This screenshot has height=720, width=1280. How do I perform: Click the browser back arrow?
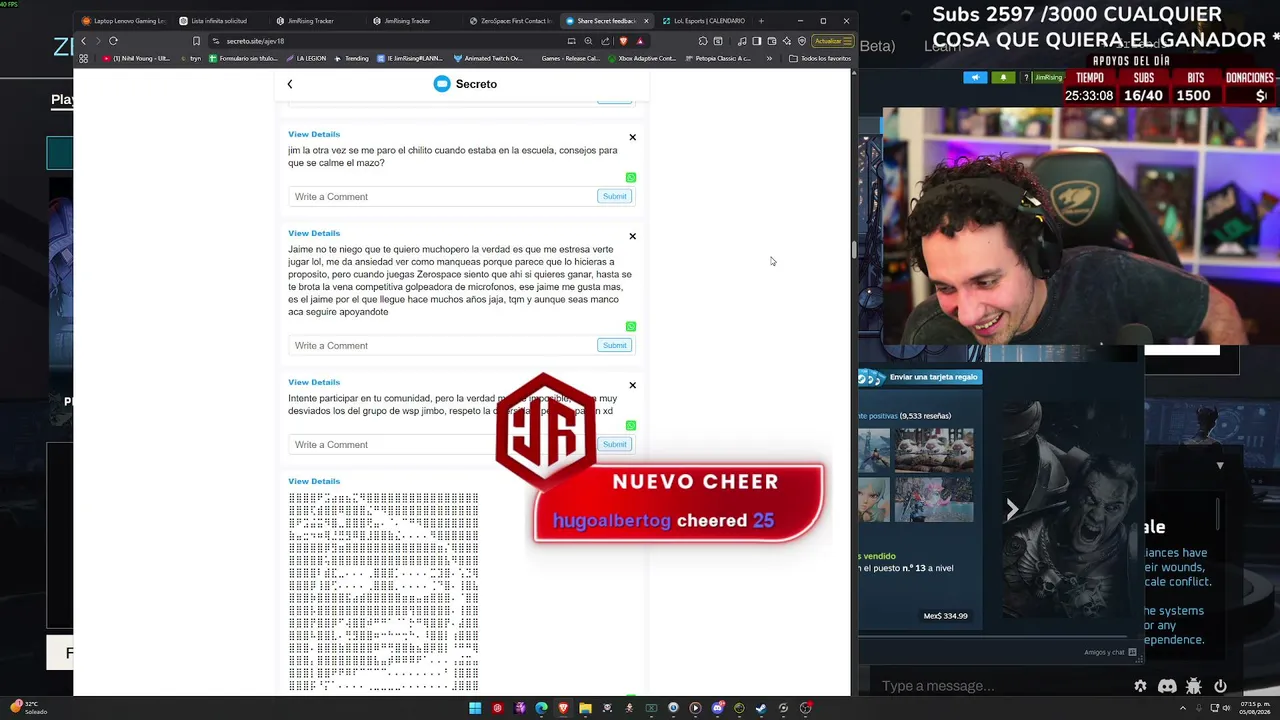83,41
